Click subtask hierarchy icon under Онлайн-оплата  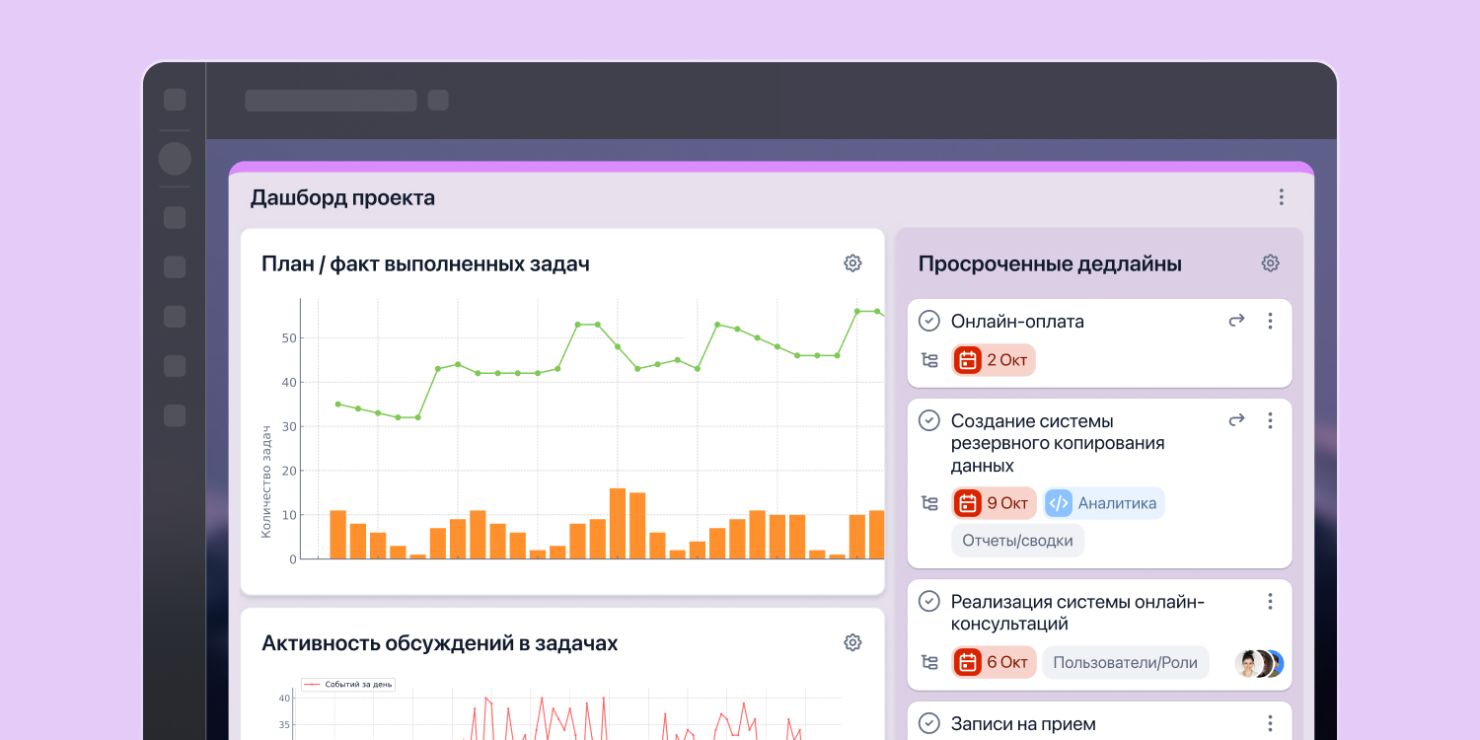pyautogui.click(x=929, y=361)
